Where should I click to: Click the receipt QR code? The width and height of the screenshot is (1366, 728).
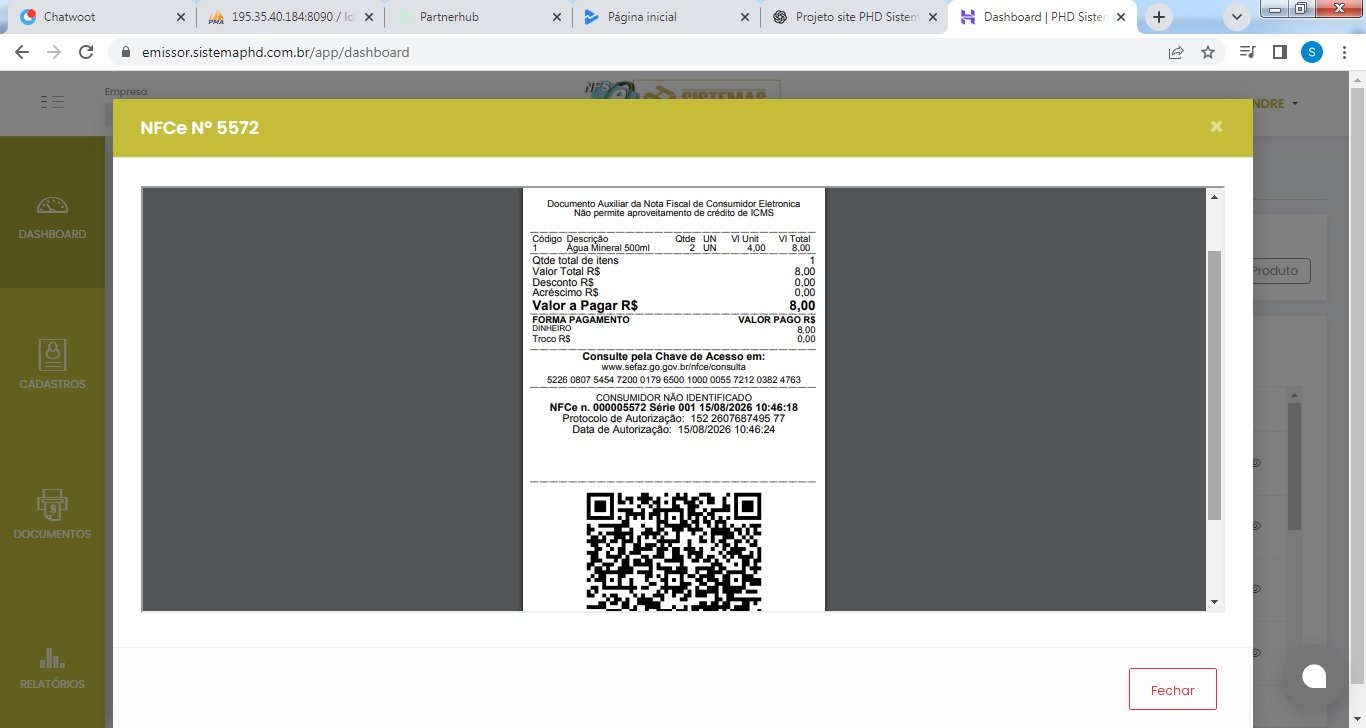tap(673, 551)
